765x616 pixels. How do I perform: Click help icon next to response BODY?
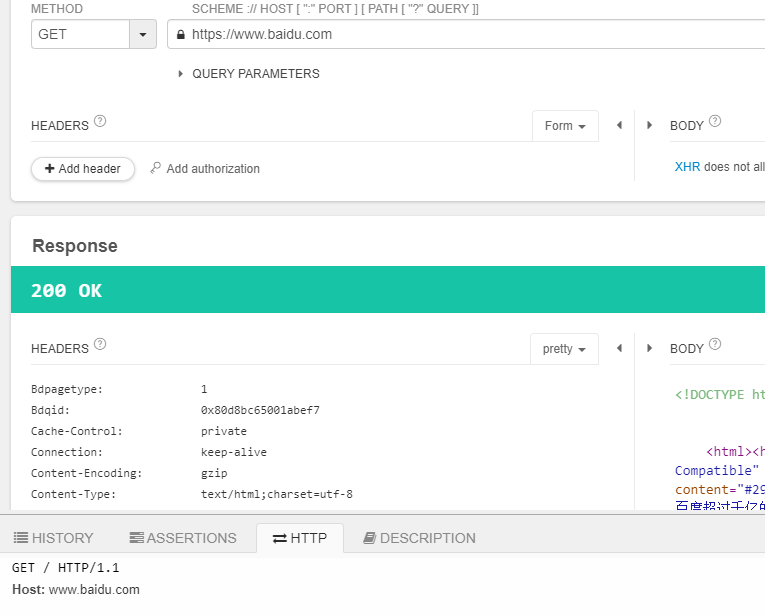coord(714,345)
